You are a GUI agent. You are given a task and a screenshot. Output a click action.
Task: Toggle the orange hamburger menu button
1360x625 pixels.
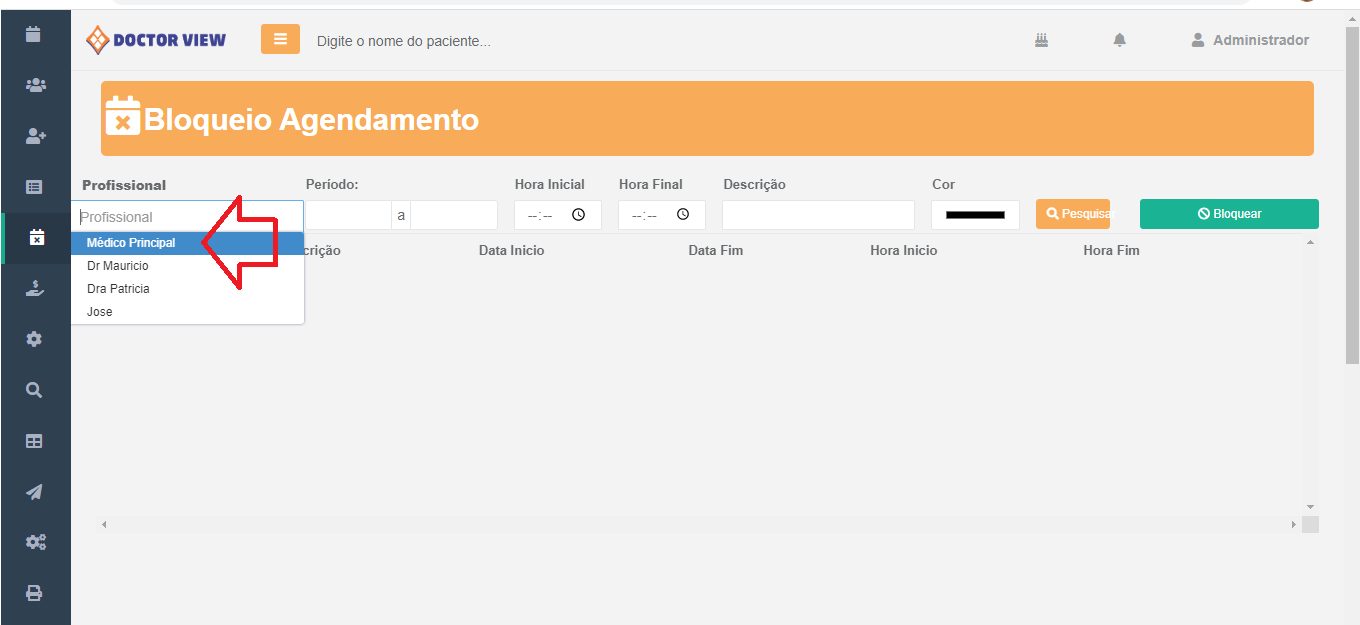click(280, 39)
